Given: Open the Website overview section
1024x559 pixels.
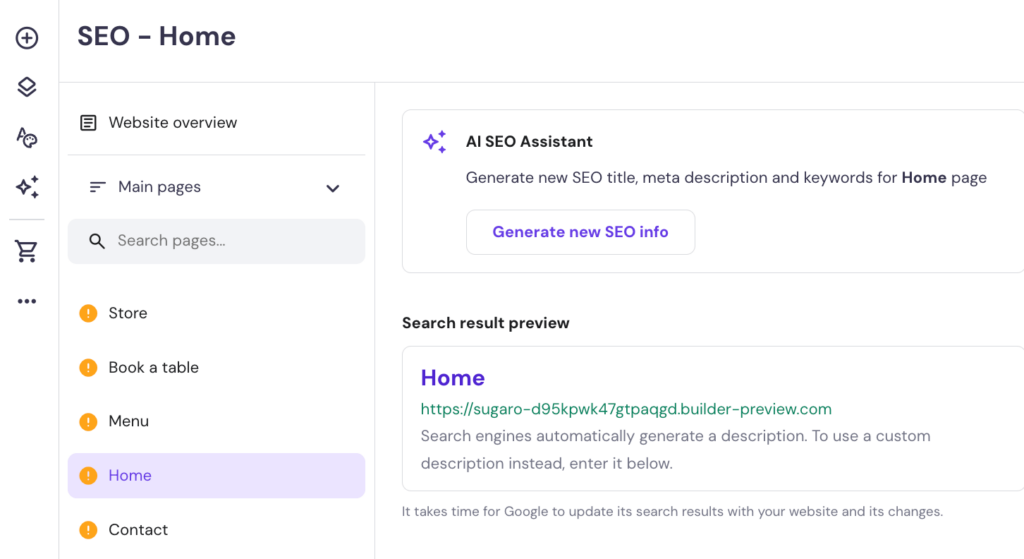Looking at the screenshot, I should (x=172, y=123).
